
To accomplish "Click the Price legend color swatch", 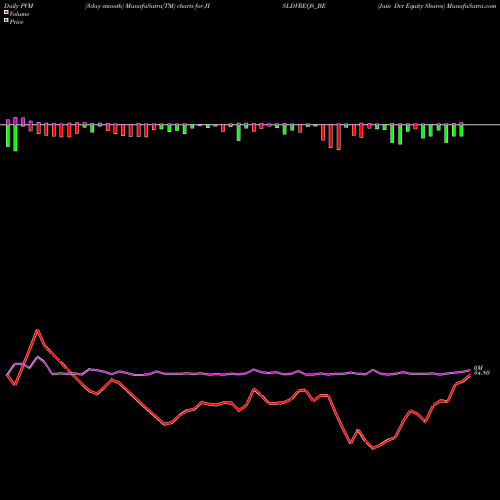I will click(x=6, y=20).
